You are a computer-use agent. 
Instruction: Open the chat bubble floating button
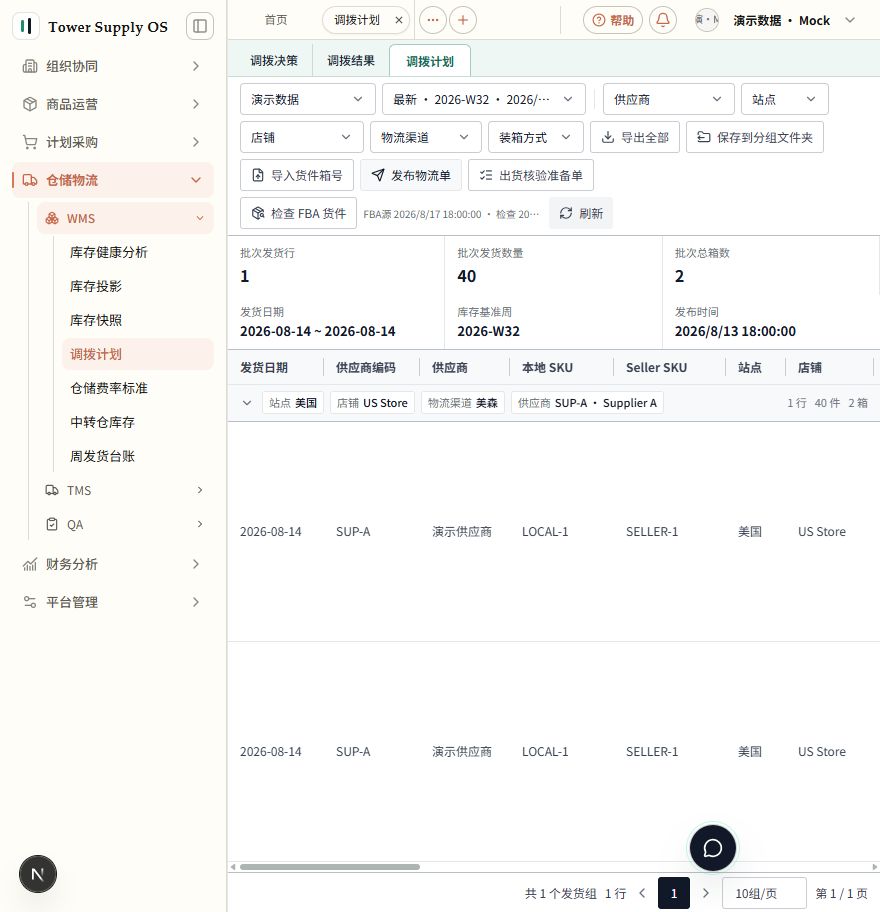(x=712, y=848)
